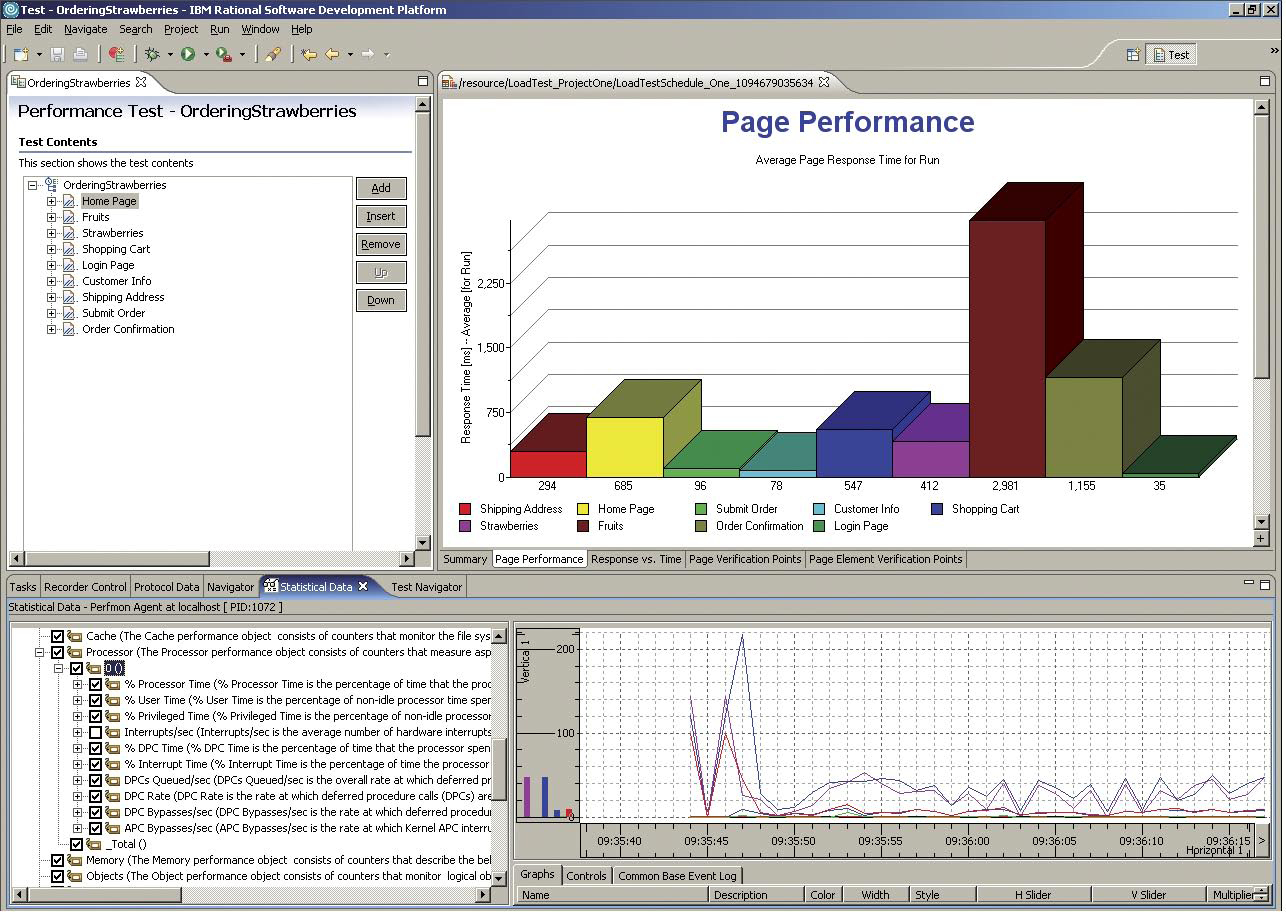Expand the DPCs Queued/sec counter node
This screenshot has height=915, width=1286.
(x=78, y=780)
